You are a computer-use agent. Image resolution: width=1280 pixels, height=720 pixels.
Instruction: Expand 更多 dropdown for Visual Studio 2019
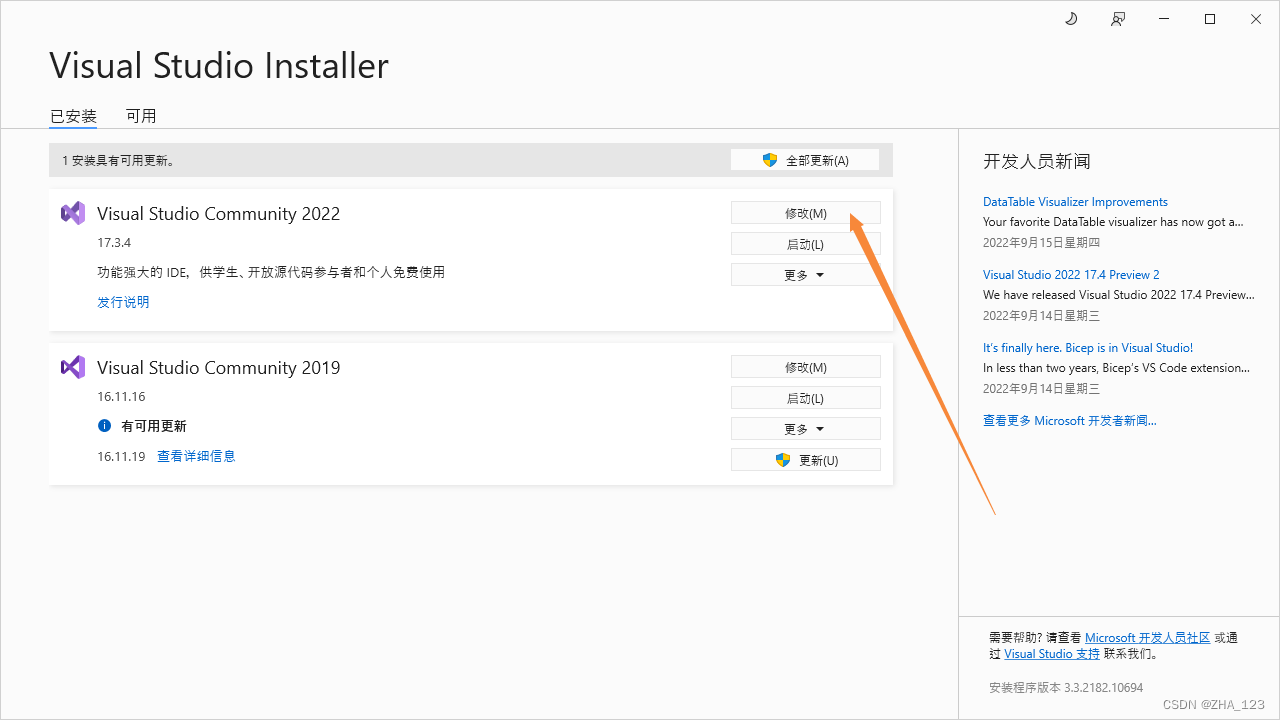point(806,429)
